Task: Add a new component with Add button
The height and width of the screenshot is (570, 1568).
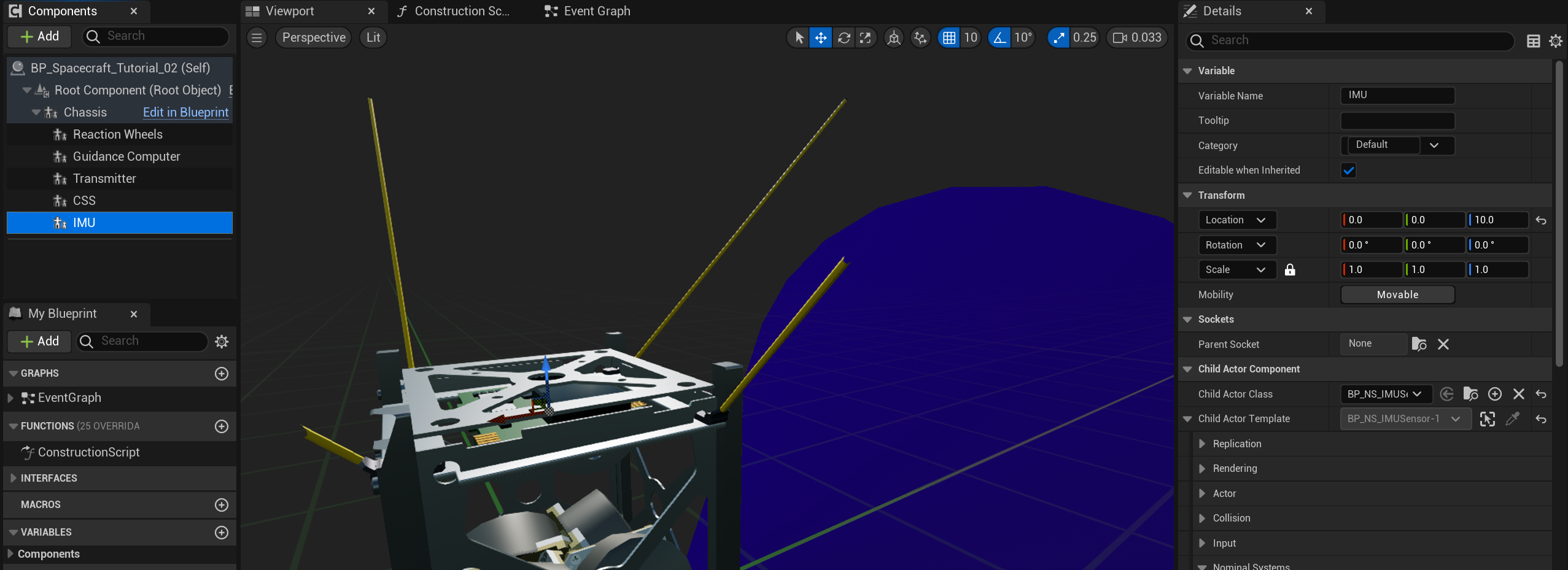Action: (40, 36)
